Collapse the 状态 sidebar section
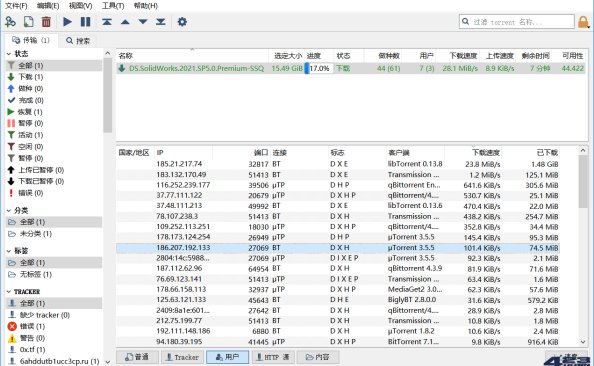This screenshot has width=594, height=366. click(9, 54)
